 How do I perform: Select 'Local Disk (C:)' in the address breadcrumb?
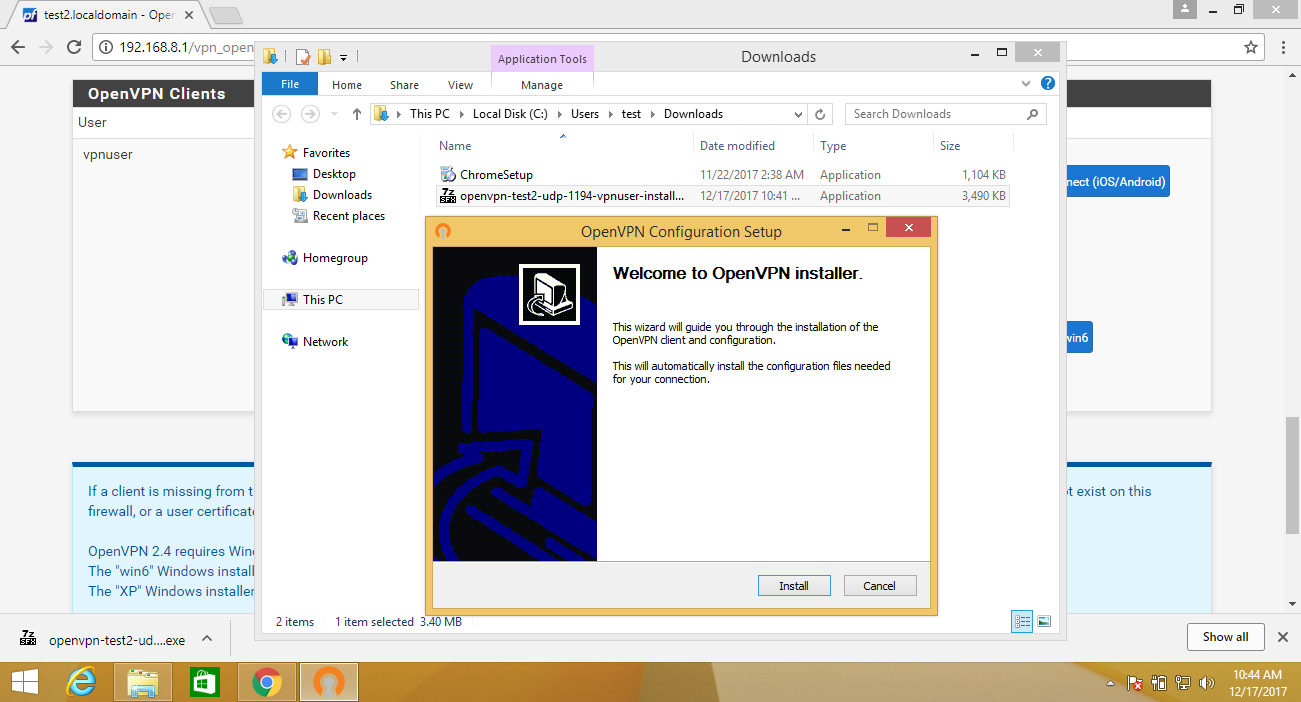click(x=510, y=114)
